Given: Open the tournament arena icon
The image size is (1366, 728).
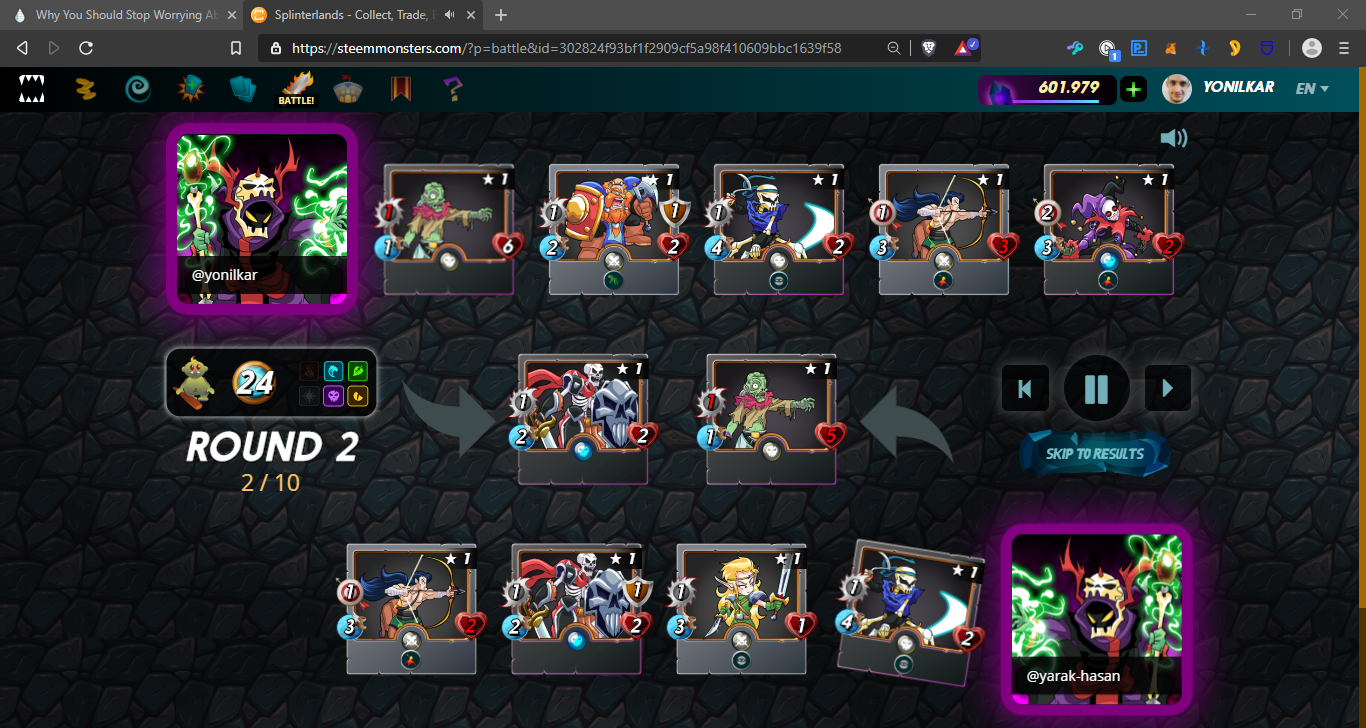Looking at the screenshot, I should tap(348, 90).
